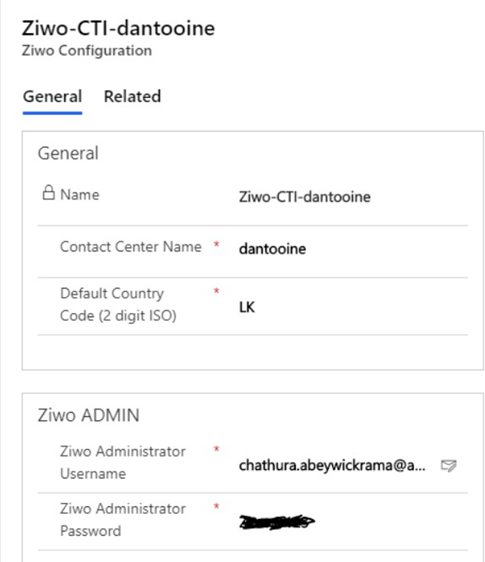Select the General tab
The height and width of the screenshot is (562, 485).
pyautogui.click(x=52, y=96)
